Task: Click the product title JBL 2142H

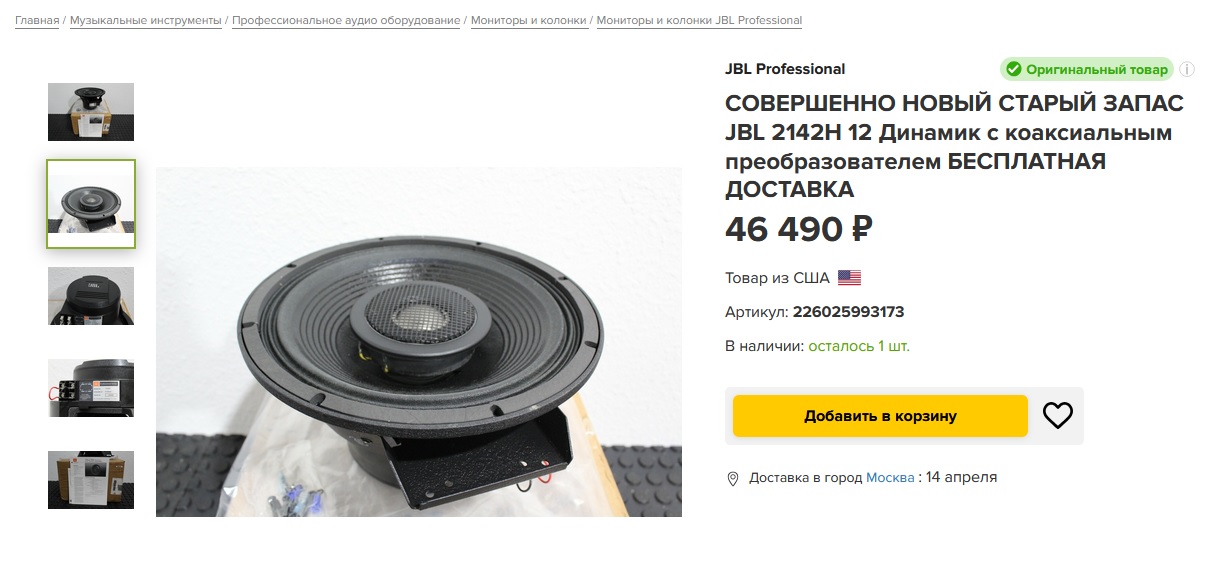Action: pos(954,146)
